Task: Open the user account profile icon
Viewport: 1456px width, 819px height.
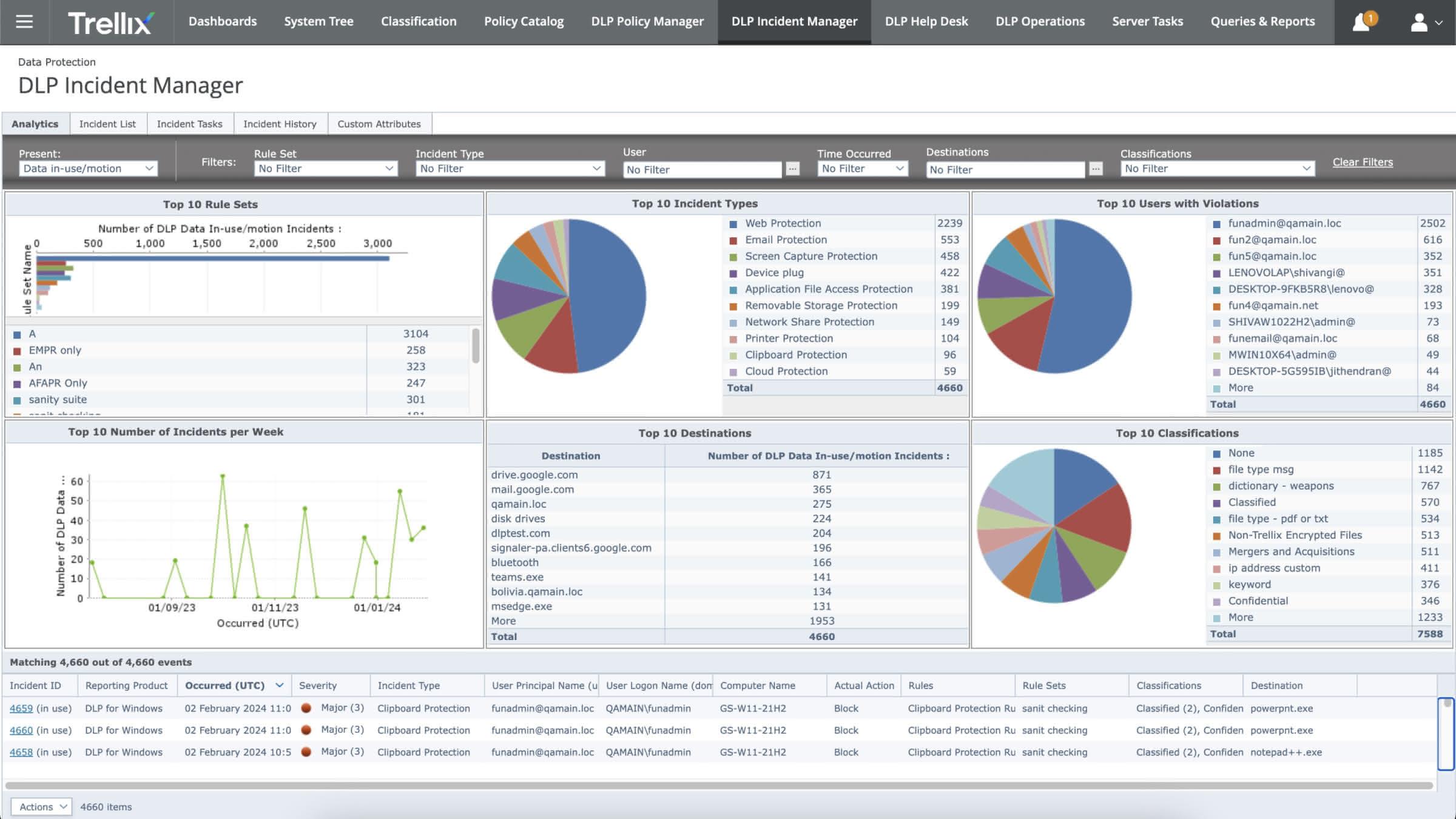Action: [x=1418, y=22]
